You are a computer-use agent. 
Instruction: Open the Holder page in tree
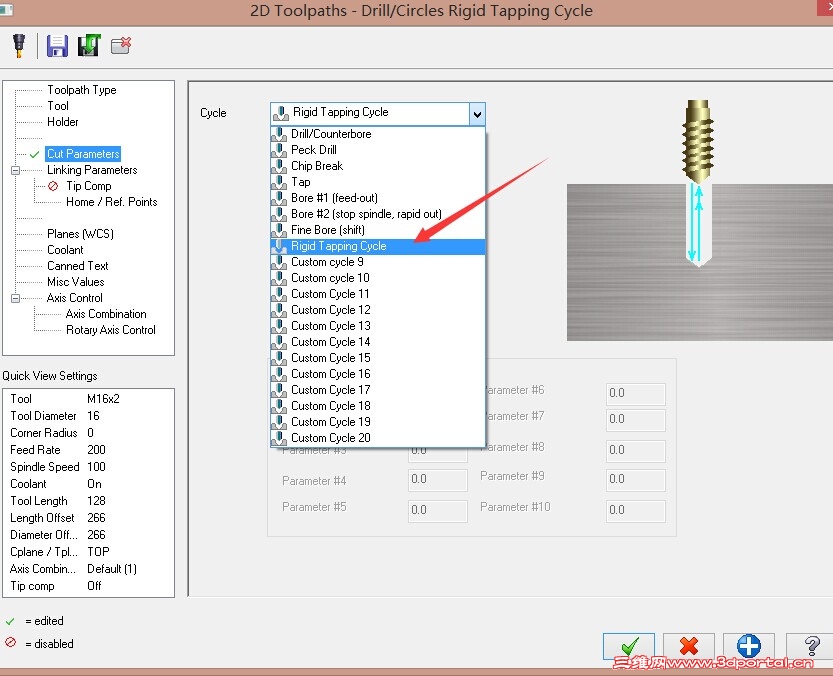(x=63, y=122)
